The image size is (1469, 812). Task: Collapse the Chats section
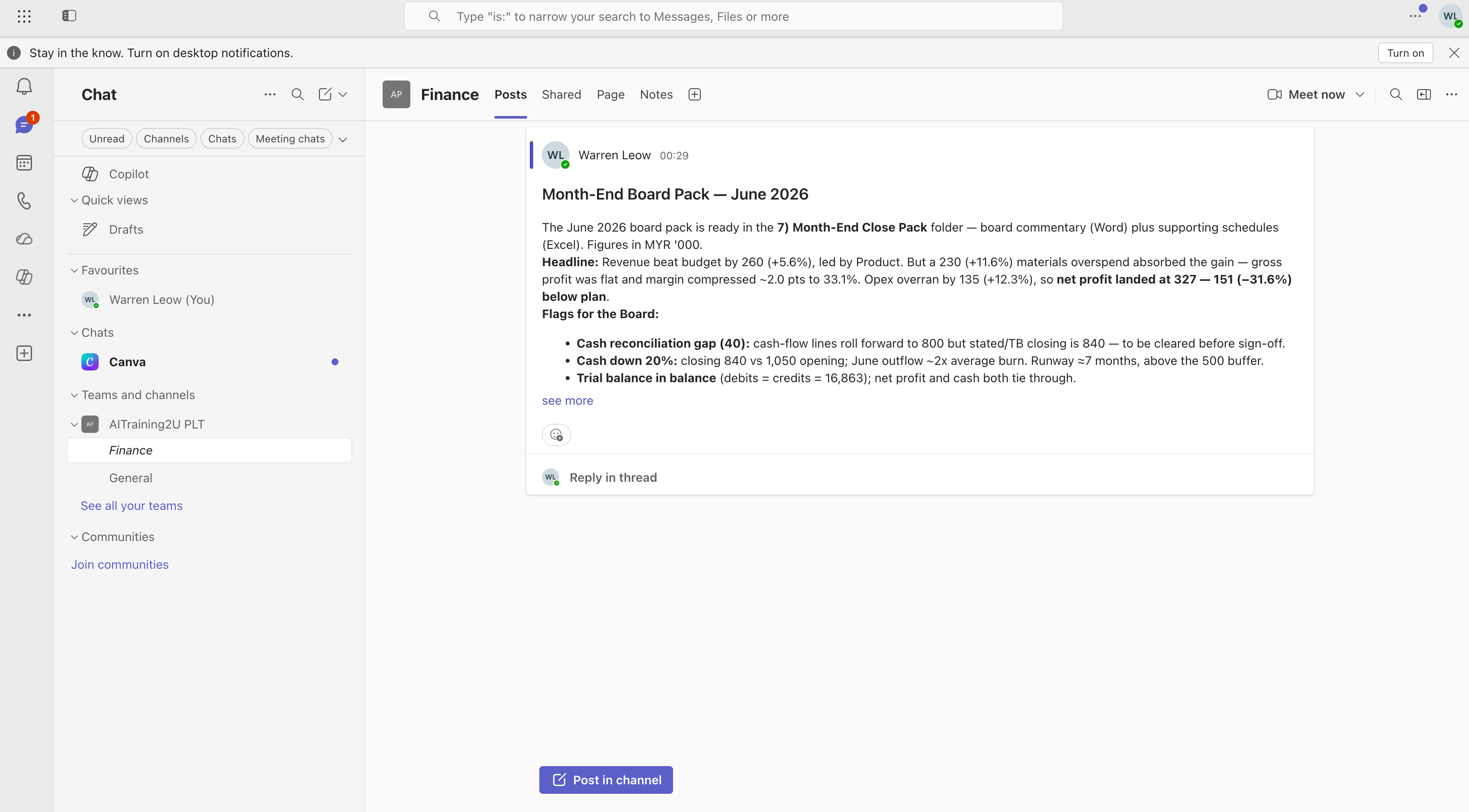click(x=74, y=332)
